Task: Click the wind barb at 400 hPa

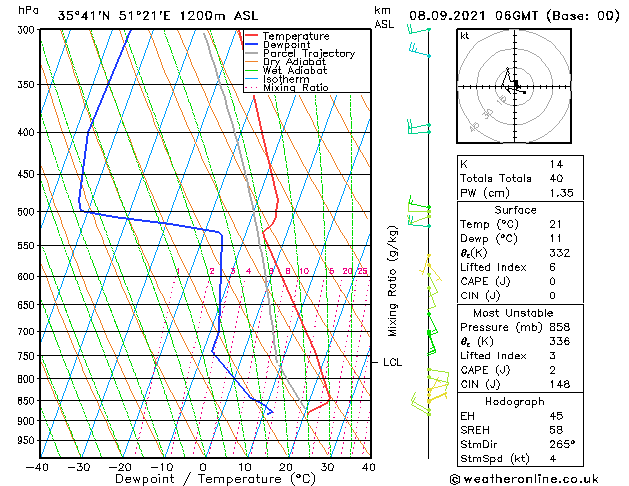Action: coord(419,128)
